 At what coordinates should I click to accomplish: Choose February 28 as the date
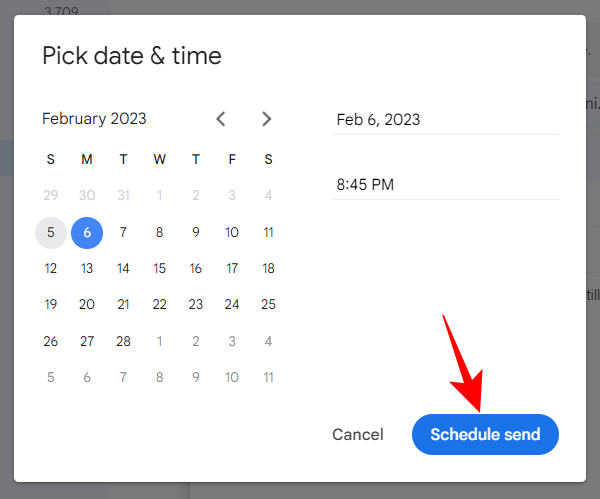click(x=123, y=341)
